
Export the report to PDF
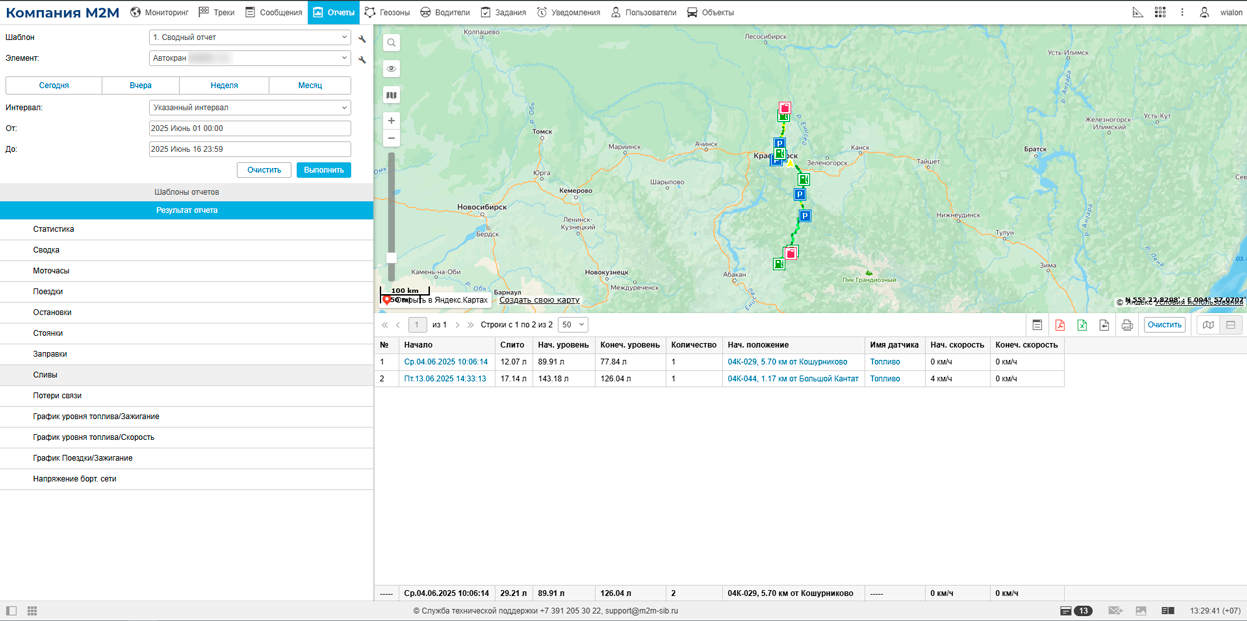(1060, 325)
